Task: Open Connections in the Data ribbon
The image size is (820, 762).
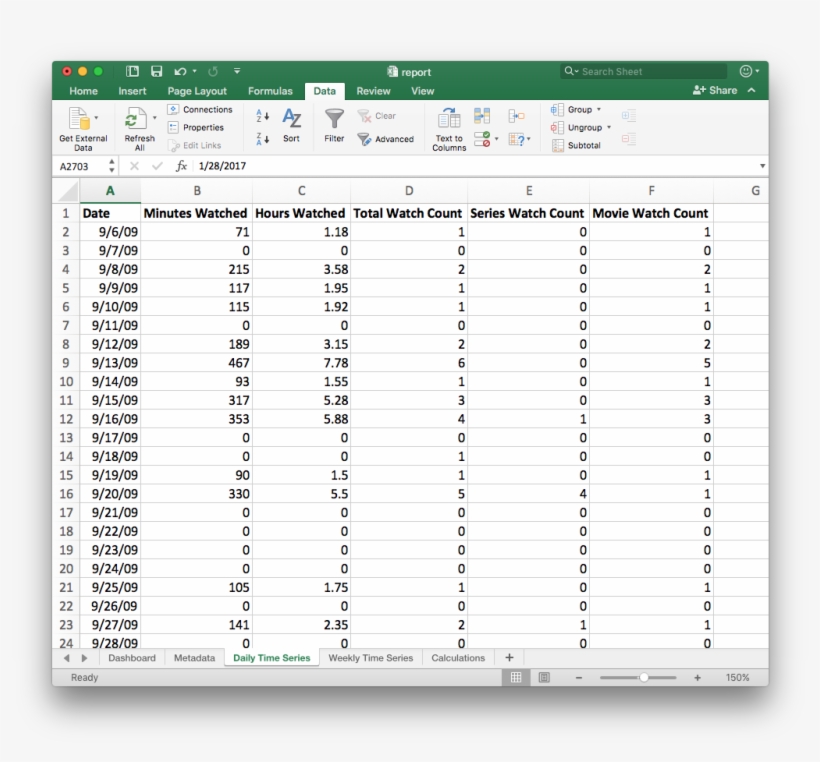Action: [200, 109]
